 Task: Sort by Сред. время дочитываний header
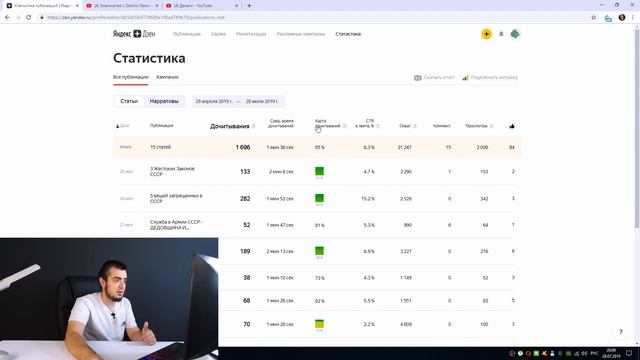[281, 123]
